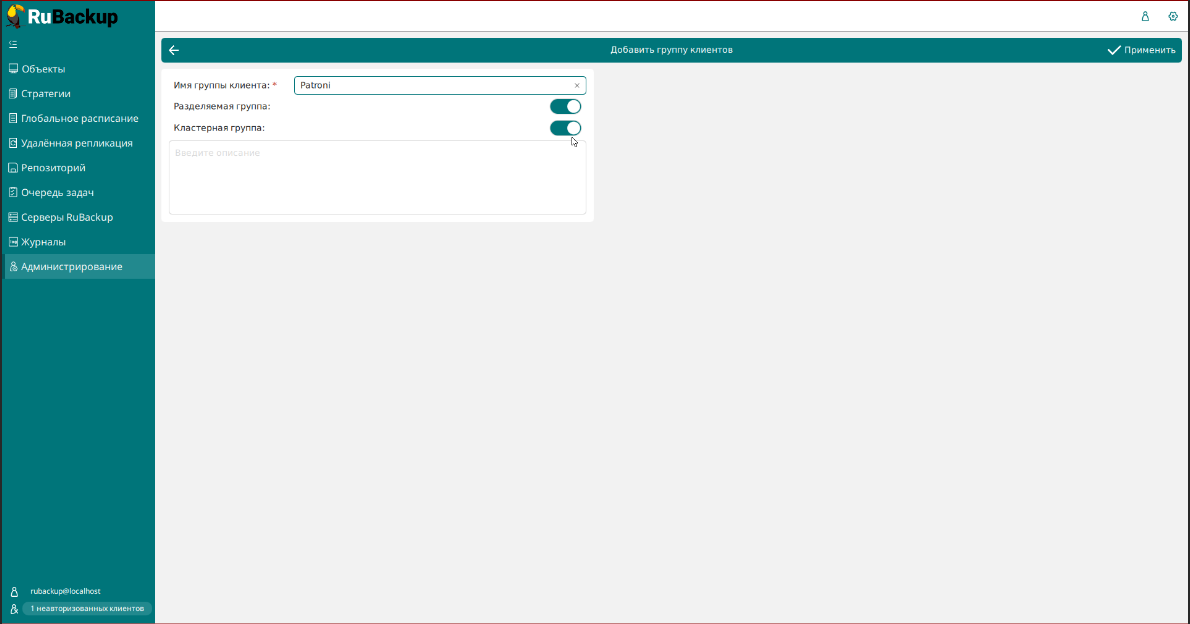This screenshot has height=624, width=1190.
Task: Click the icon next to Стратегии
Action: 13,93
